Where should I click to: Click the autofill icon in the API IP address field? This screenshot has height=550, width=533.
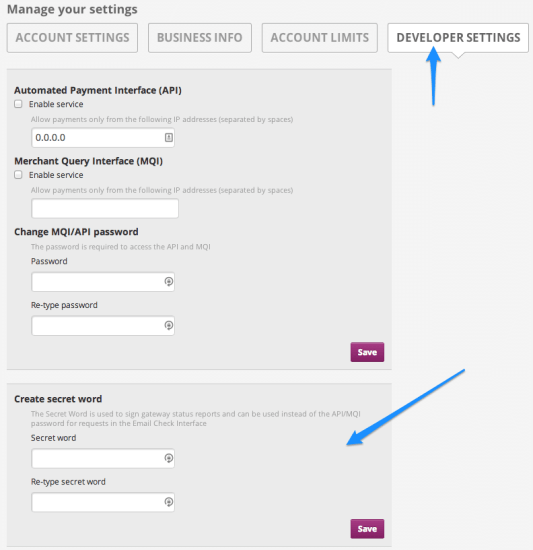coord(169,138)
